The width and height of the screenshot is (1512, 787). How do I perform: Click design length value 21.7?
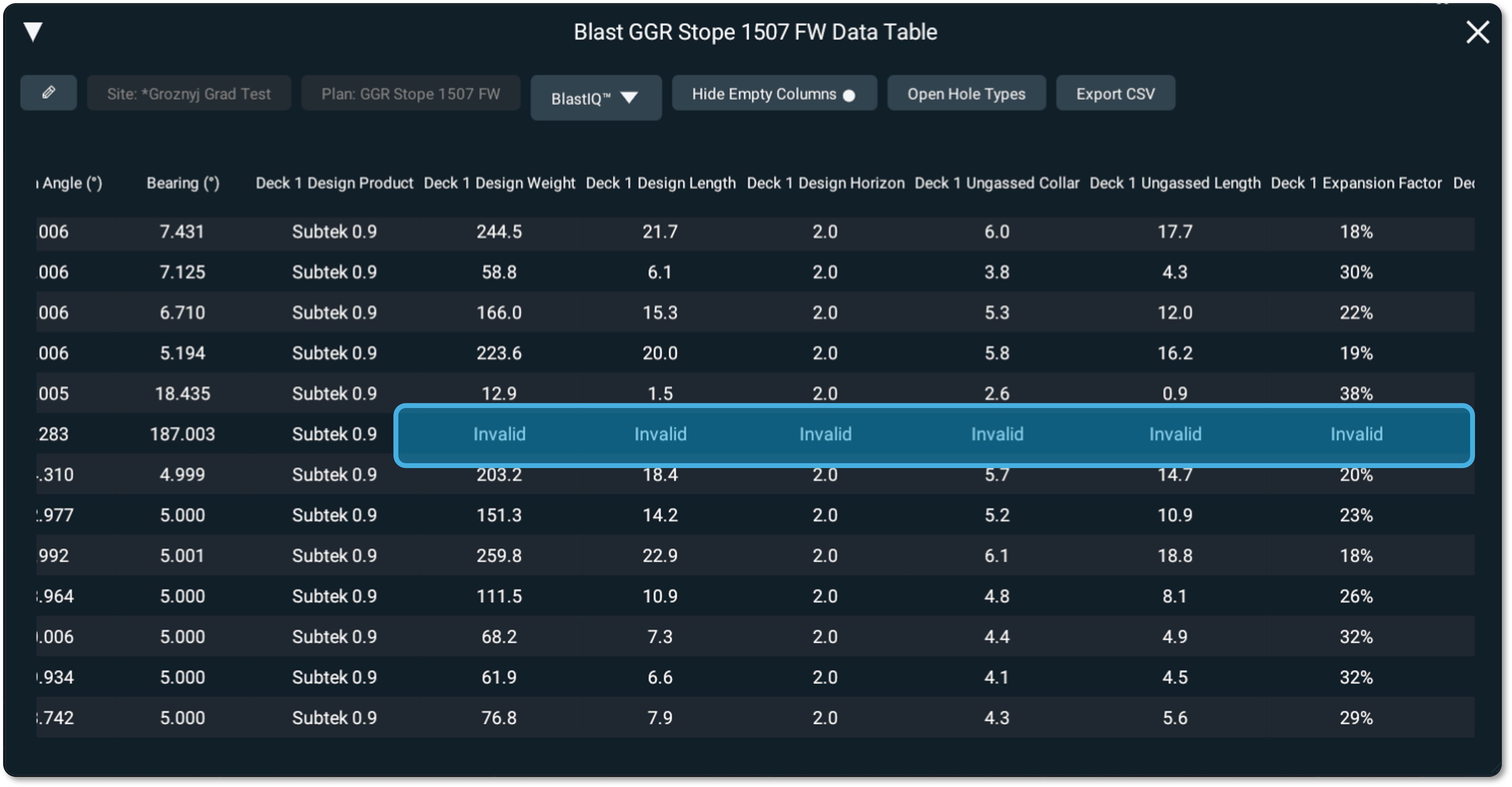pyautogui.click(x=660, y=231)
